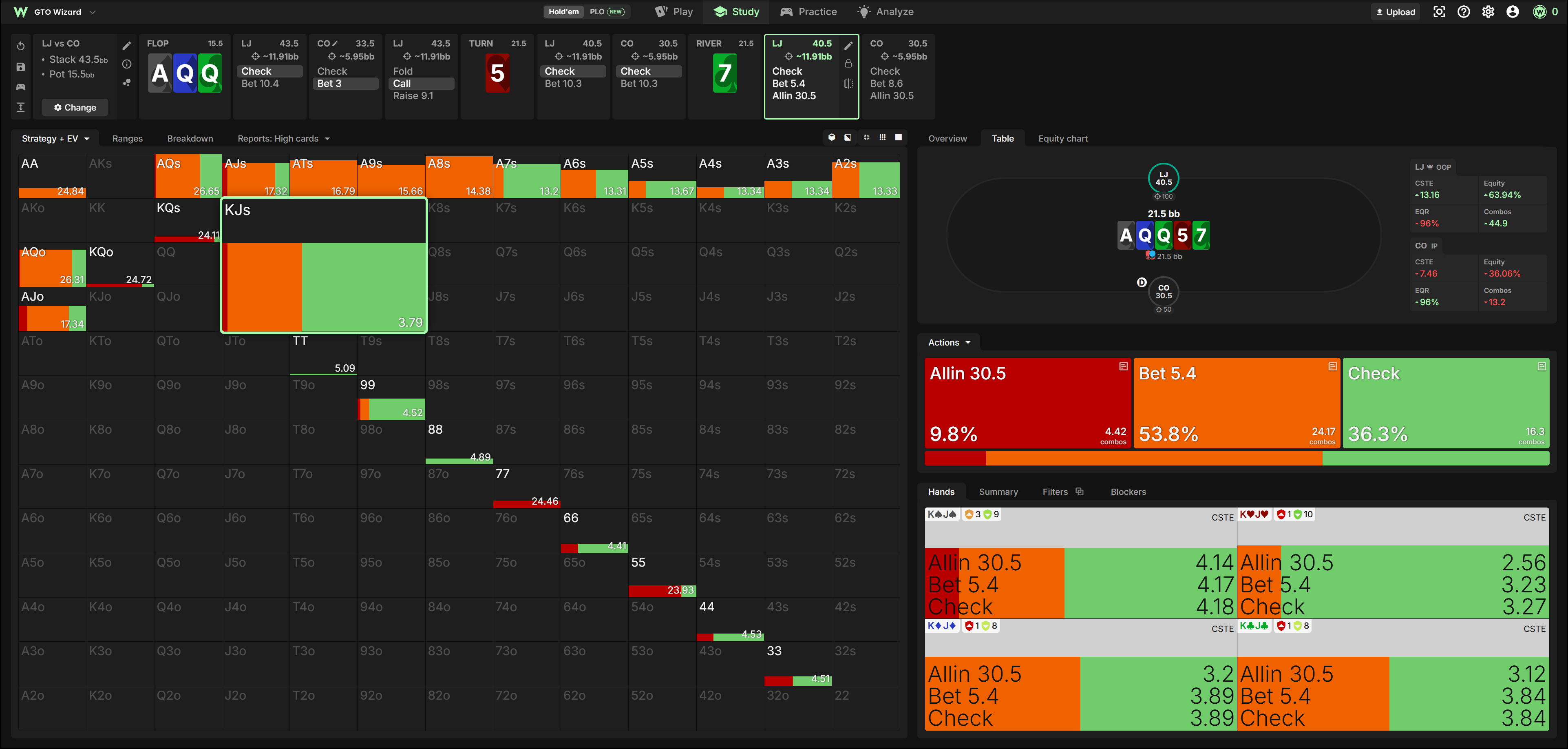
Task: Expand the Bet 5.4 action card
Action: pyautogui.click(x=1332, y=367)
